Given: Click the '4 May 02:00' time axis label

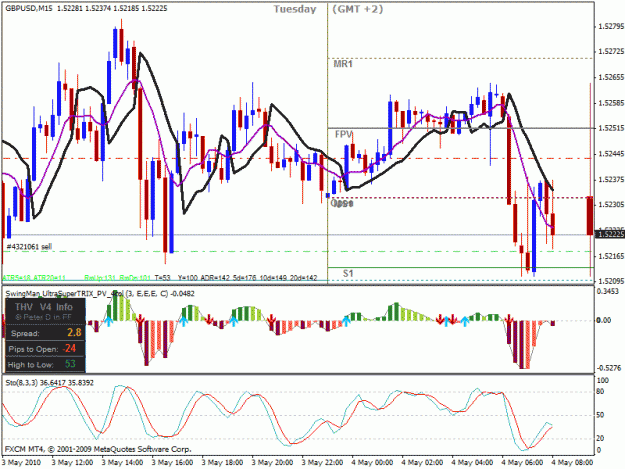Looking at the screenshot, I should (x=422, y=463).
